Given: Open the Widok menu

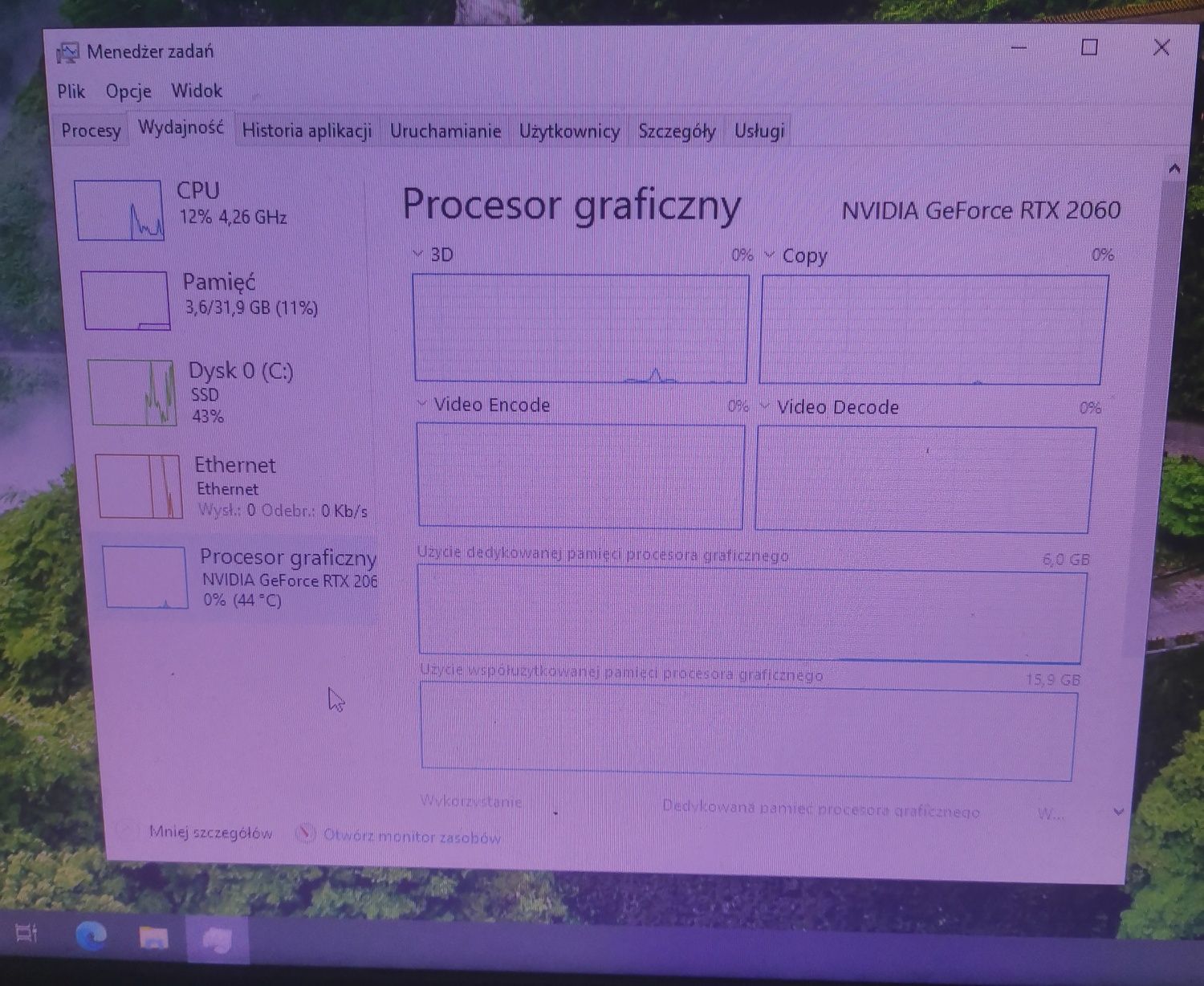Looking at the screenshot, I should coord(197,91).
